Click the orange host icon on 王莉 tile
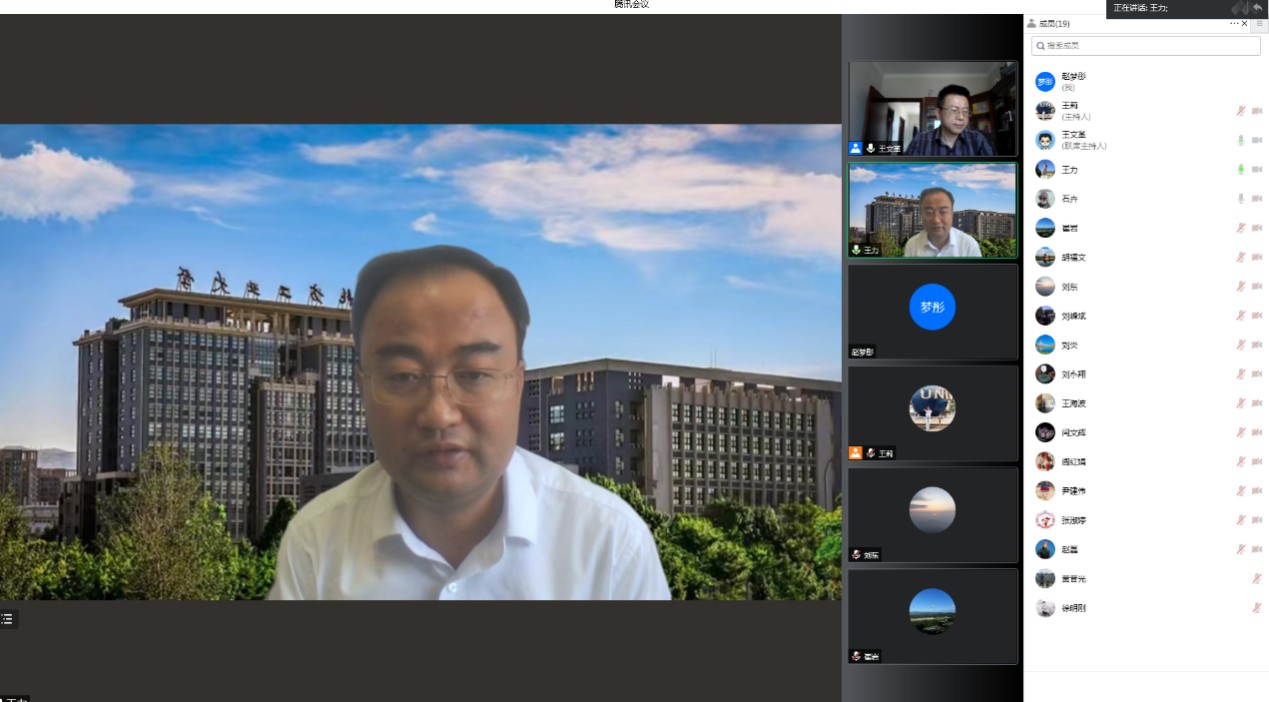 tap(855, 453)
